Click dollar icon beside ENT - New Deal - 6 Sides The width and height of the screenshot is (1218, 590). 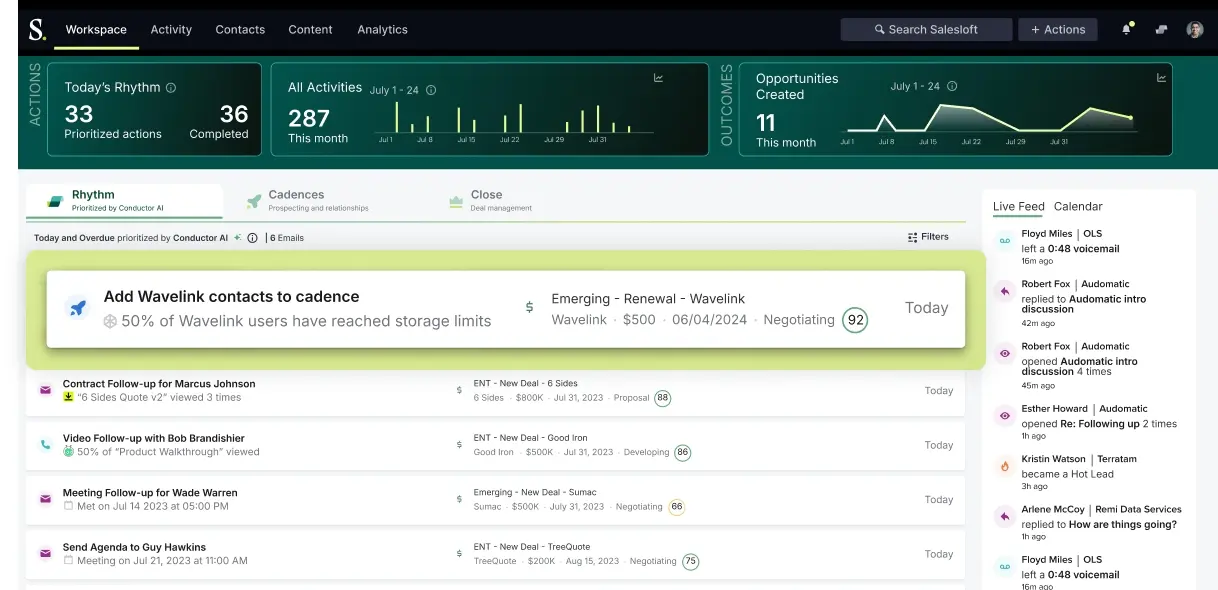459,390
